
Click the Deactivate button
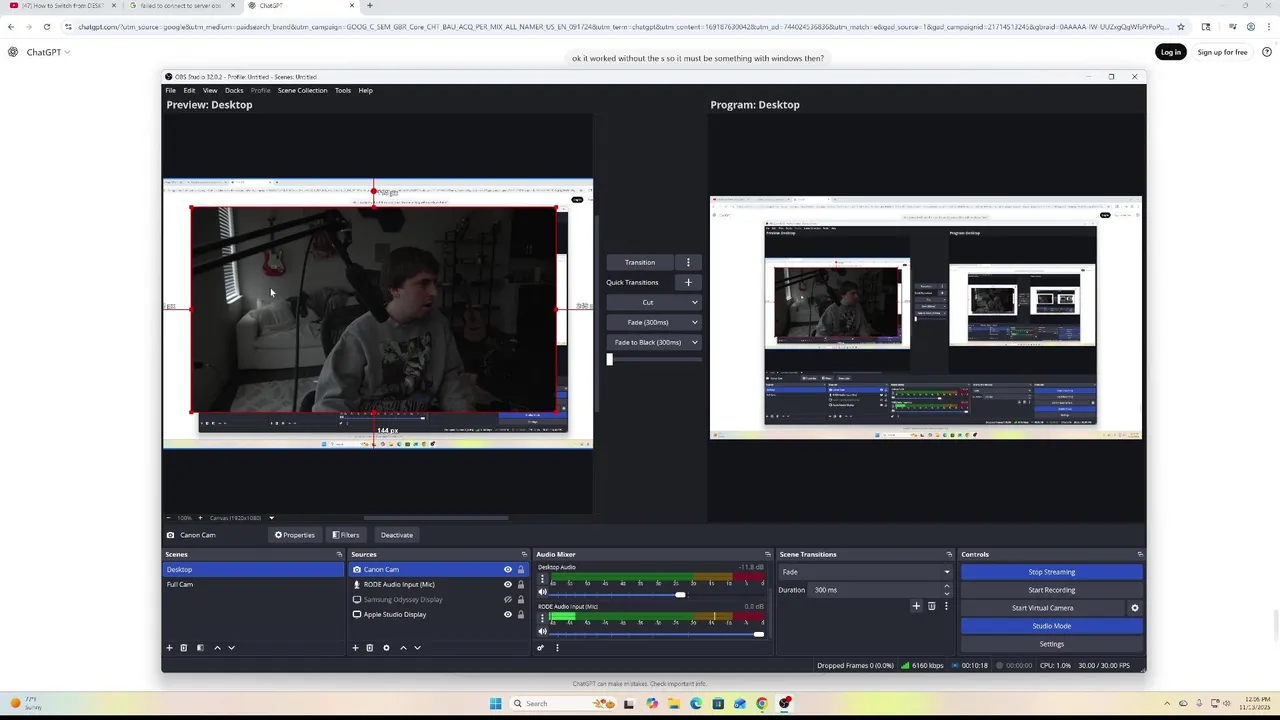point(397,535)
